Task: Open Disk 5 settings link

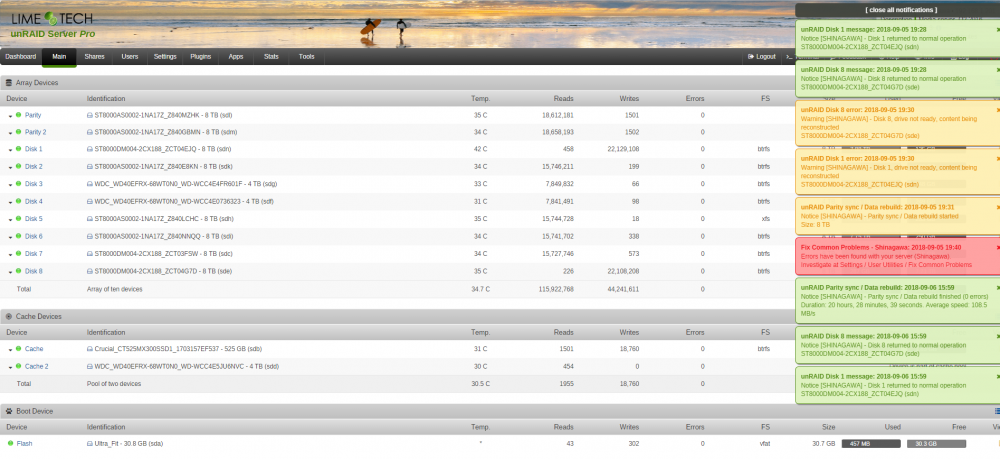Action: (x=34, y=219)
